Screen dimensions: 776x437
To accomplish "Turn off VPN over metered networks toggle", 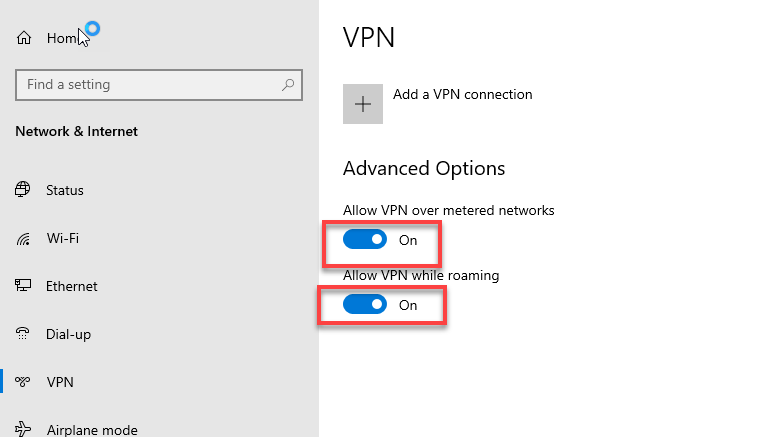I will tap(365, 240).
